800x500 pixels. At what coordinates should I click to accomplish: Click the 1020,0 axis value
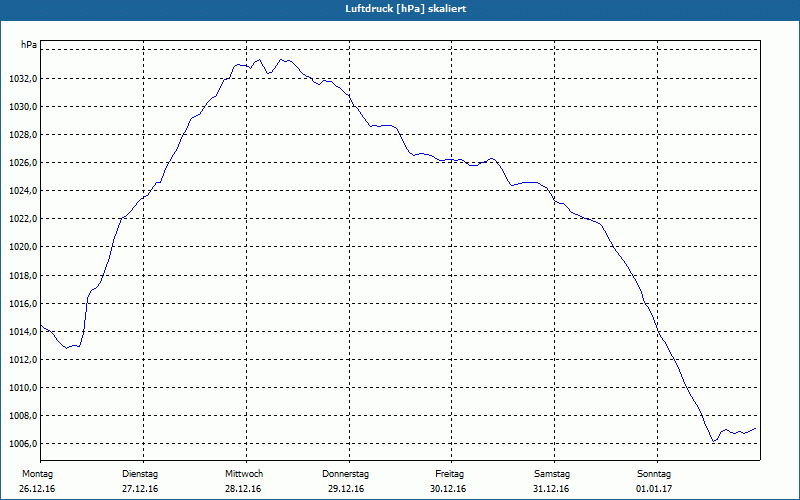point(21,247)
